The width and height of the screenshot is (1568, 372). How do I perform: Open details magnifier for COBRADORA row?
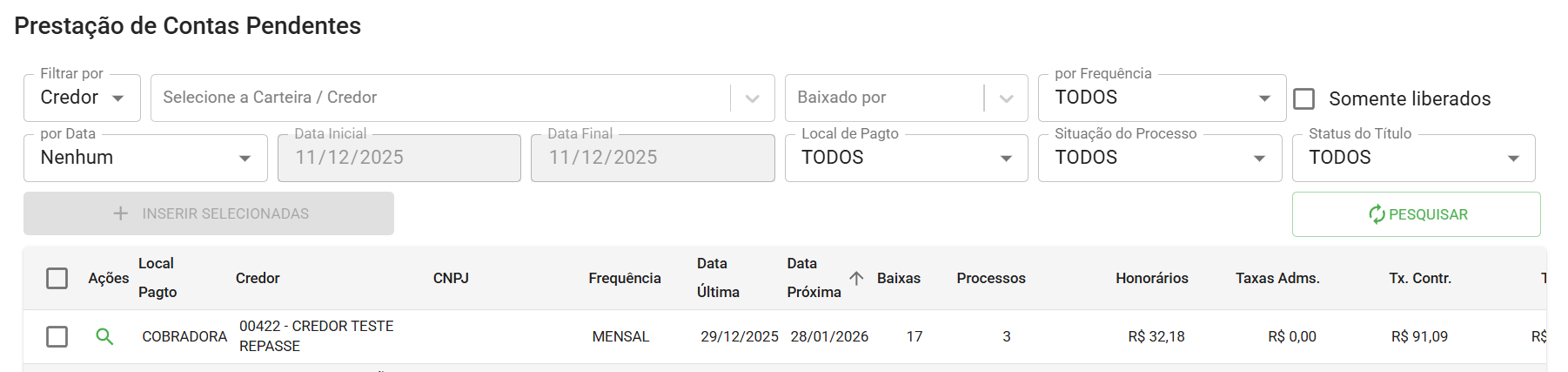coord(104,336)
